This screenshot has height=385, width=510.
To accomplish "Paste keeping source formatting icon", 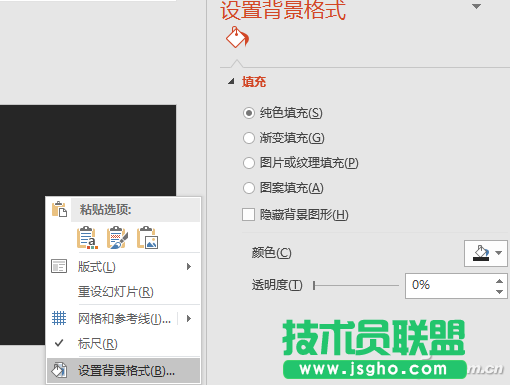I will click(117, 238).
